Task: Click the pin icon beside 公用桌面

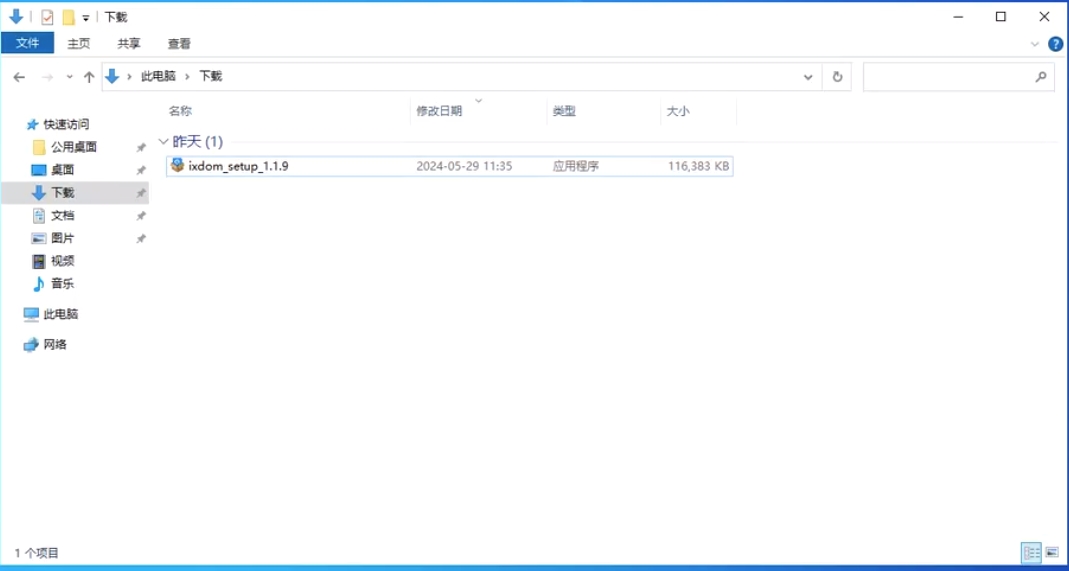Action: click(x=140, y=147)
